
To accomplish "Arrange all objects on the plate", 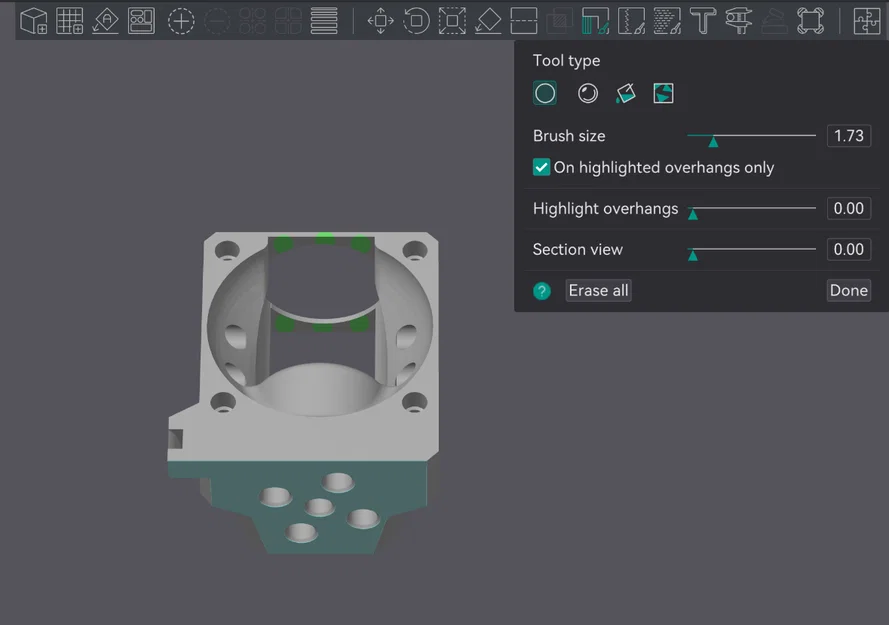I will click(141, 21).
